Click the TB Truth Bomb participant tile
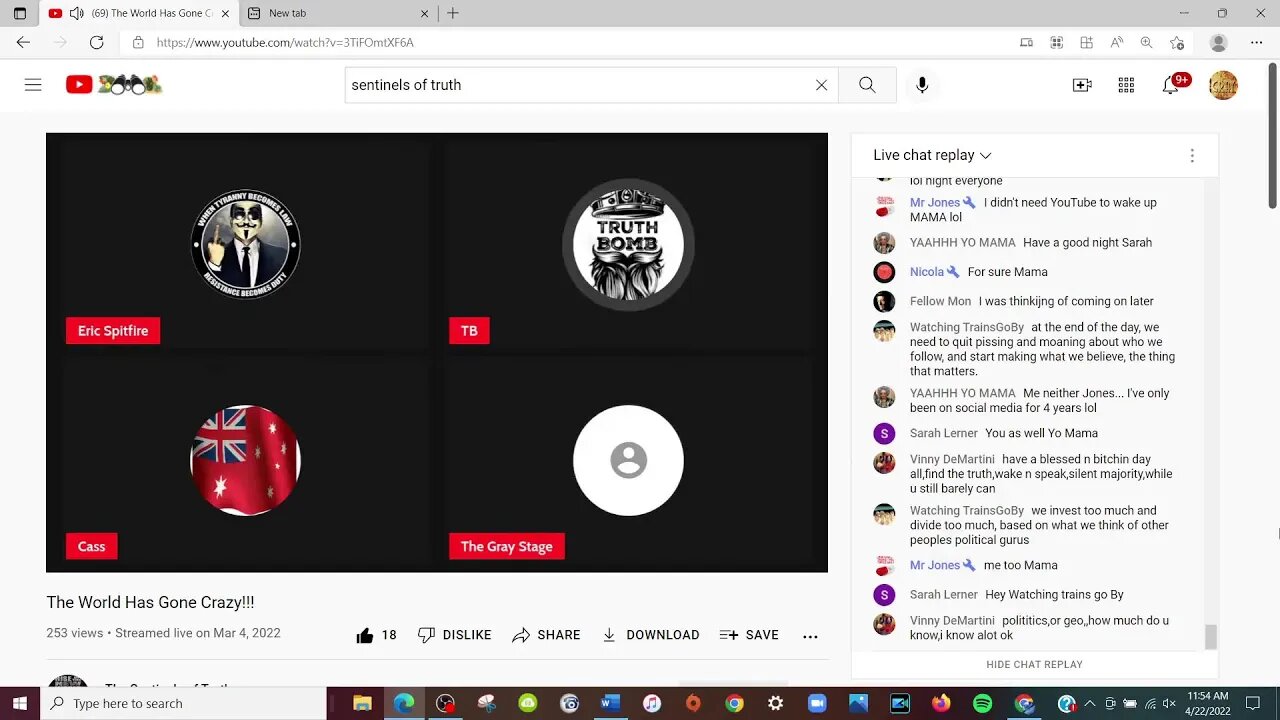Viewport: 1280px width, 720px height. pos(628,244)
